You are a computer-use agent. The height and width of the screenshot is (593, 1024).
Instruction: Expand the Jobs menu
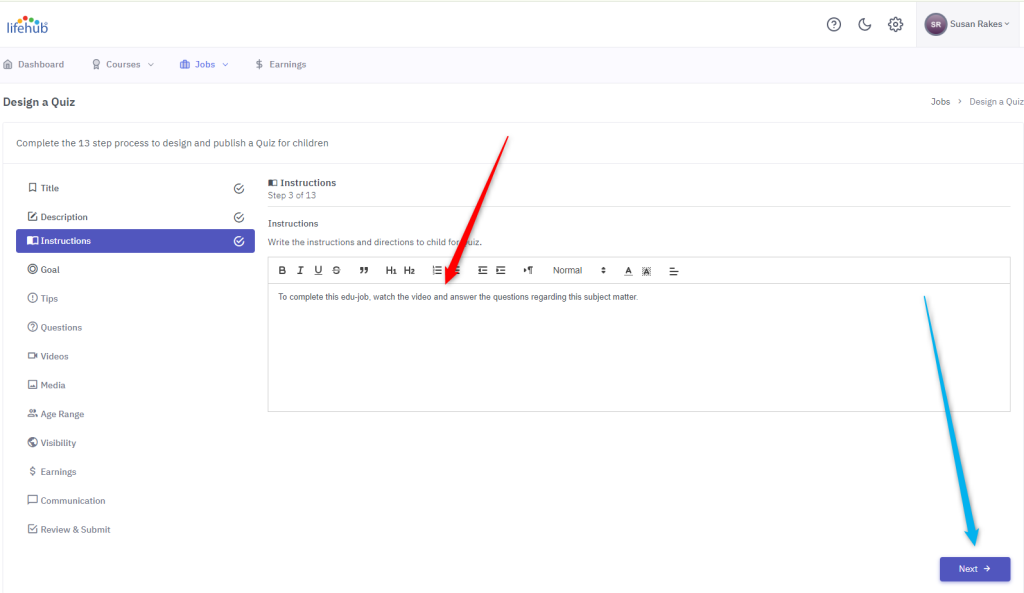(x=204, y=65)
